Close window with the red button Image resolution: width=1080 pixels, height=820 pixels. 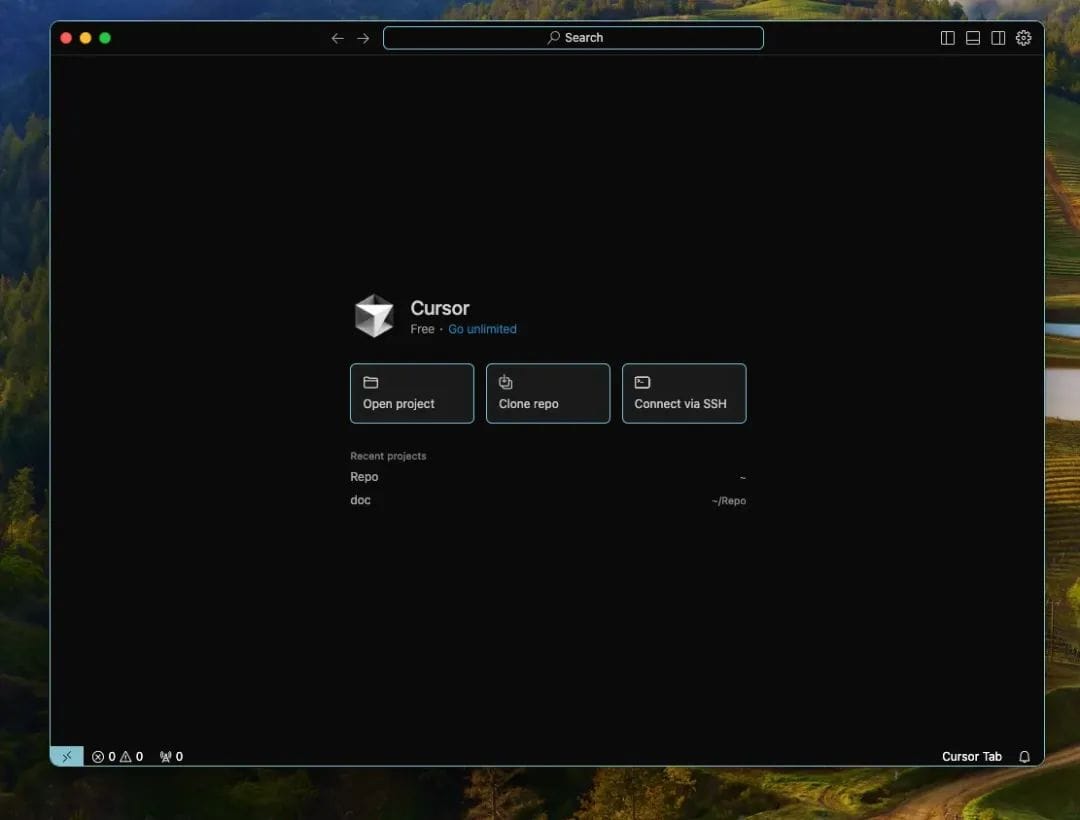point(66,38)
